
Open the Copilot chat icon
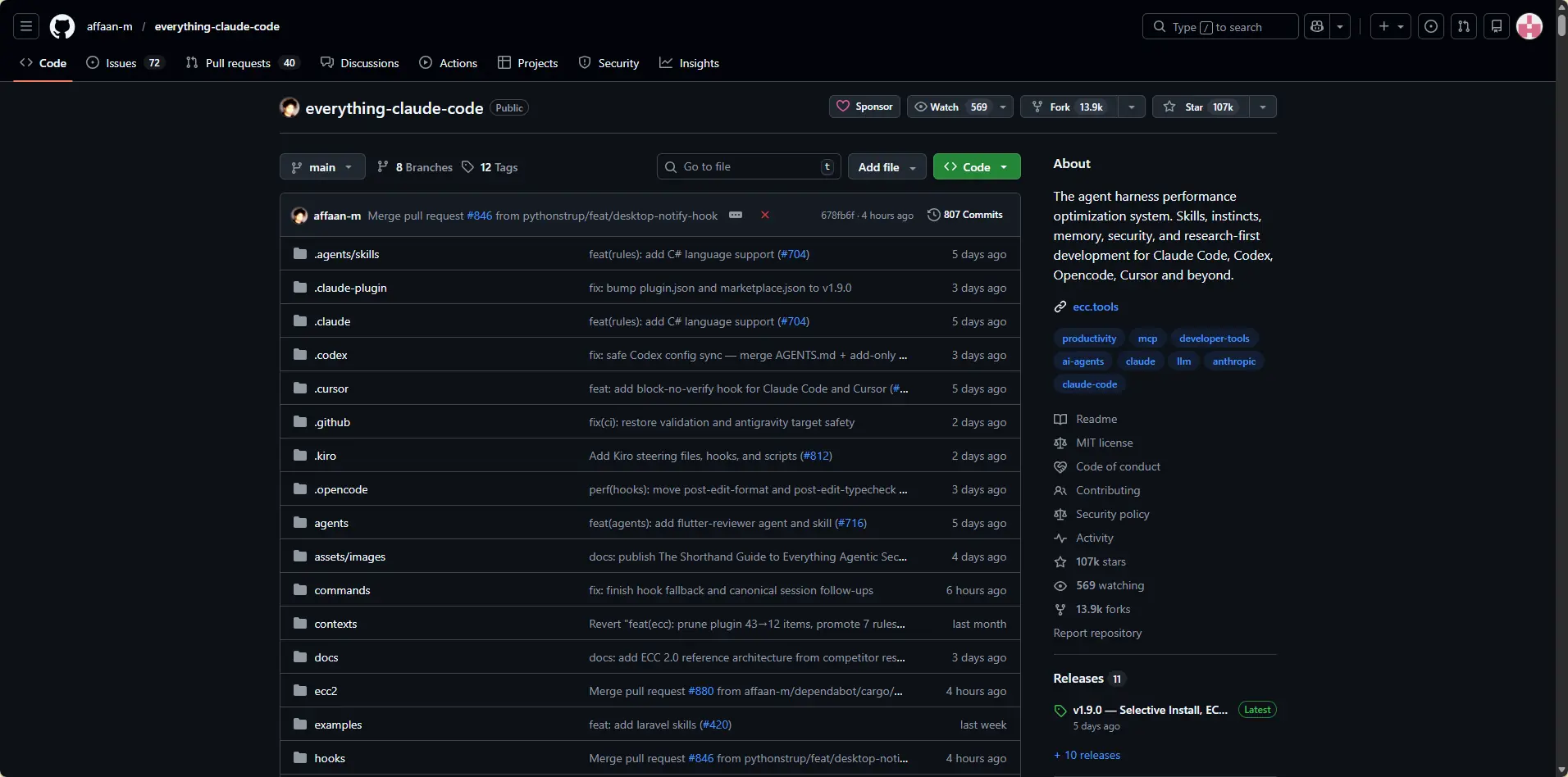click(x=1317, y=26)
